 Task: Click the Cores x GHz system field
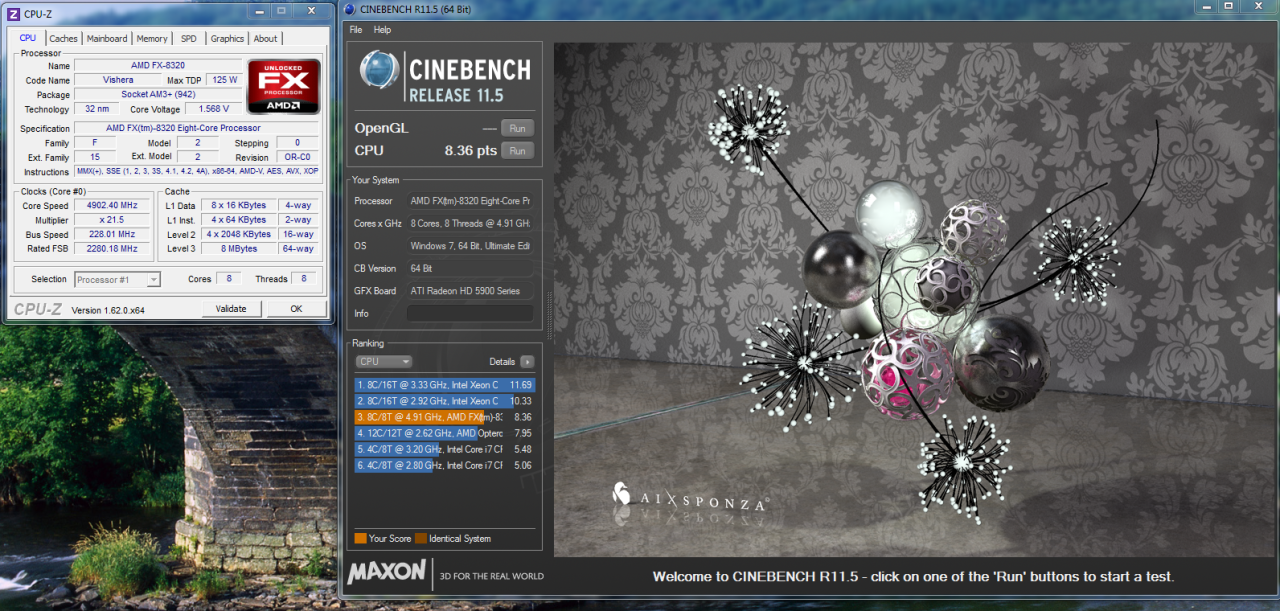469,223
